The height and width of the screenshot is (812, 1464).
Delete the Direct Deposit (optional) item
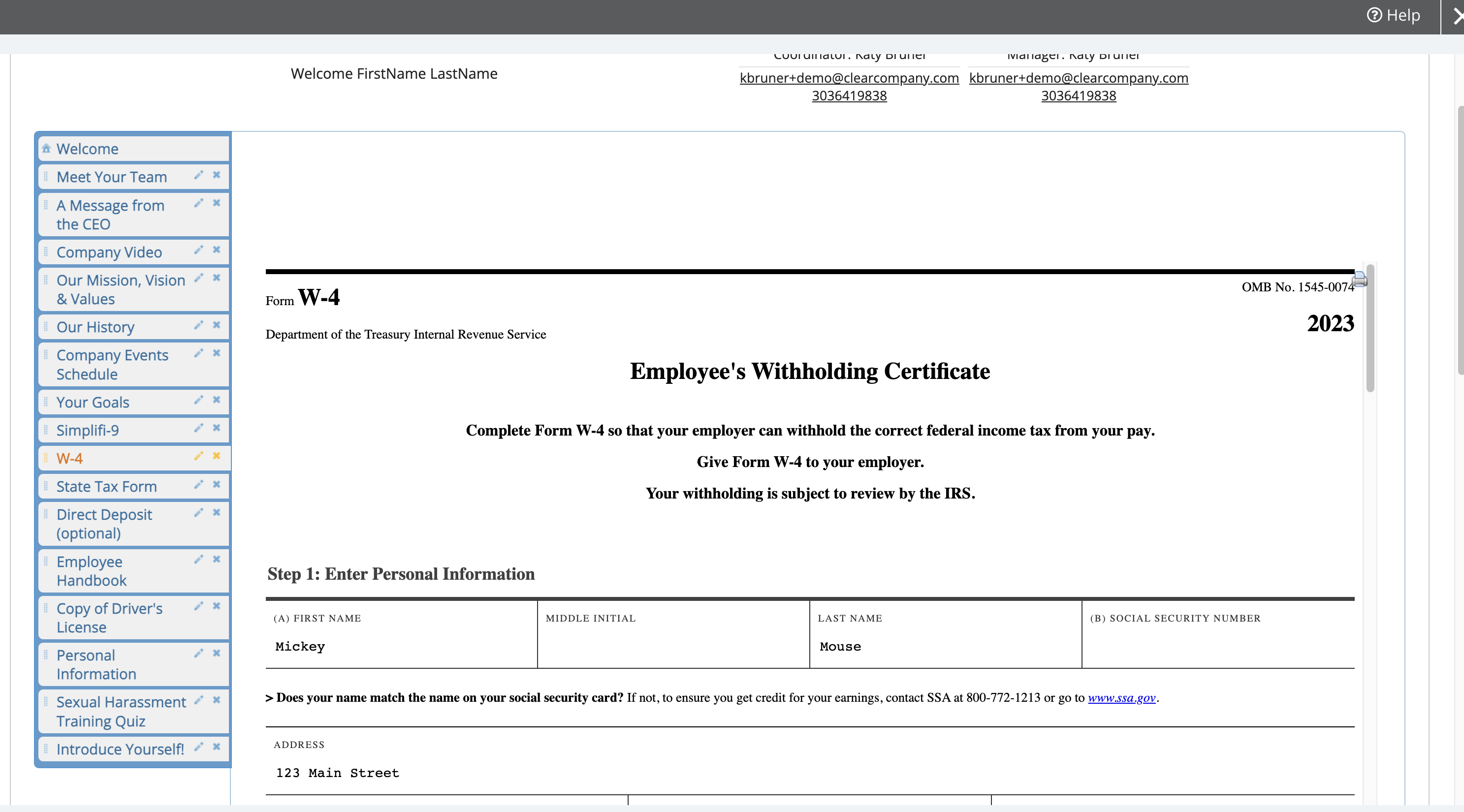pyautogui.click(x=217, y=512)
